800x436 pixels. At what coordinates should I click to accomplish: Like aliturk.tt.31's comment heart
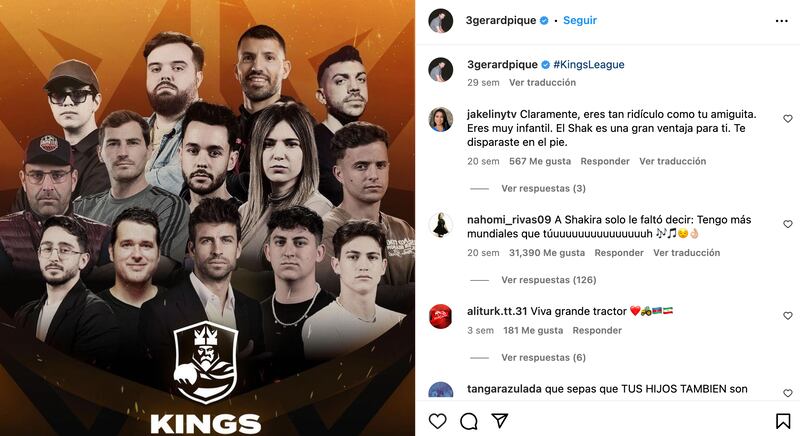pyautogui.click(x=788, y=316)
